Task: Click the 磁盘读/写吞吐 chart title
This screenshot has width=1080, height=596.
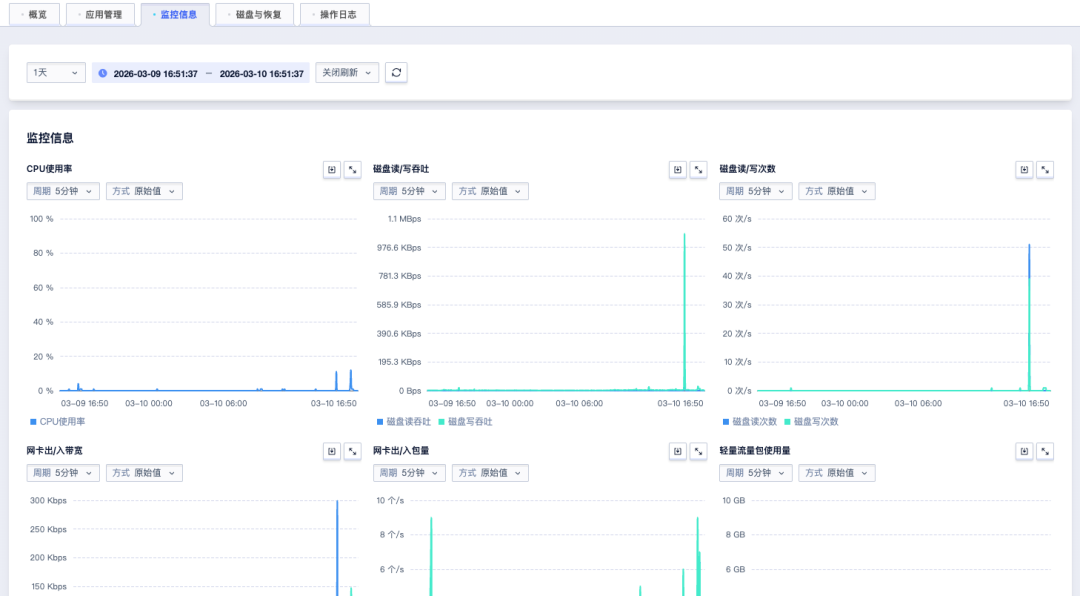Action: [x=401, y=169]
